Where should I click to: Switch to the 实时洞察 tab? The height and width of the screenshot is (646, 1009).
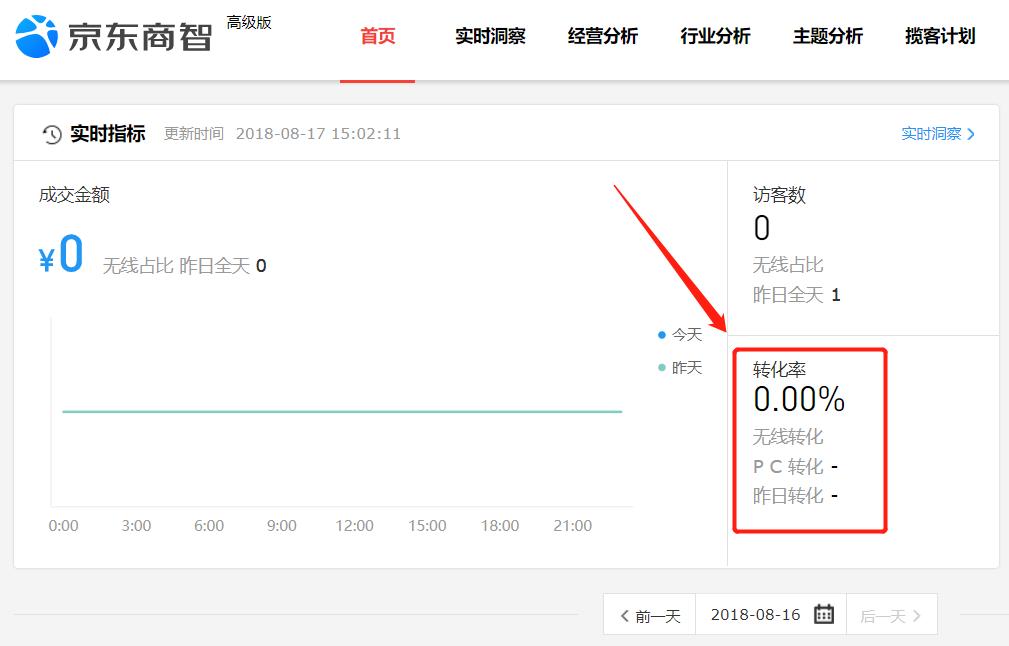(489, 35)
